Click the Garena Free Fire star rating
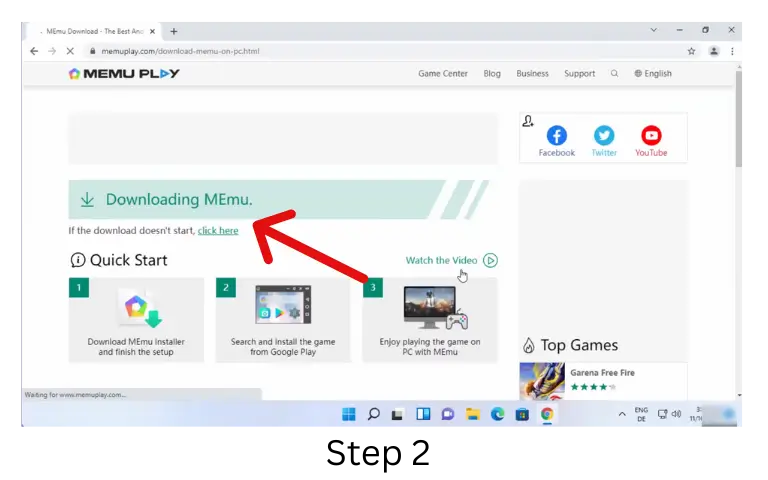Screen dimensions: 768x480 593,387
